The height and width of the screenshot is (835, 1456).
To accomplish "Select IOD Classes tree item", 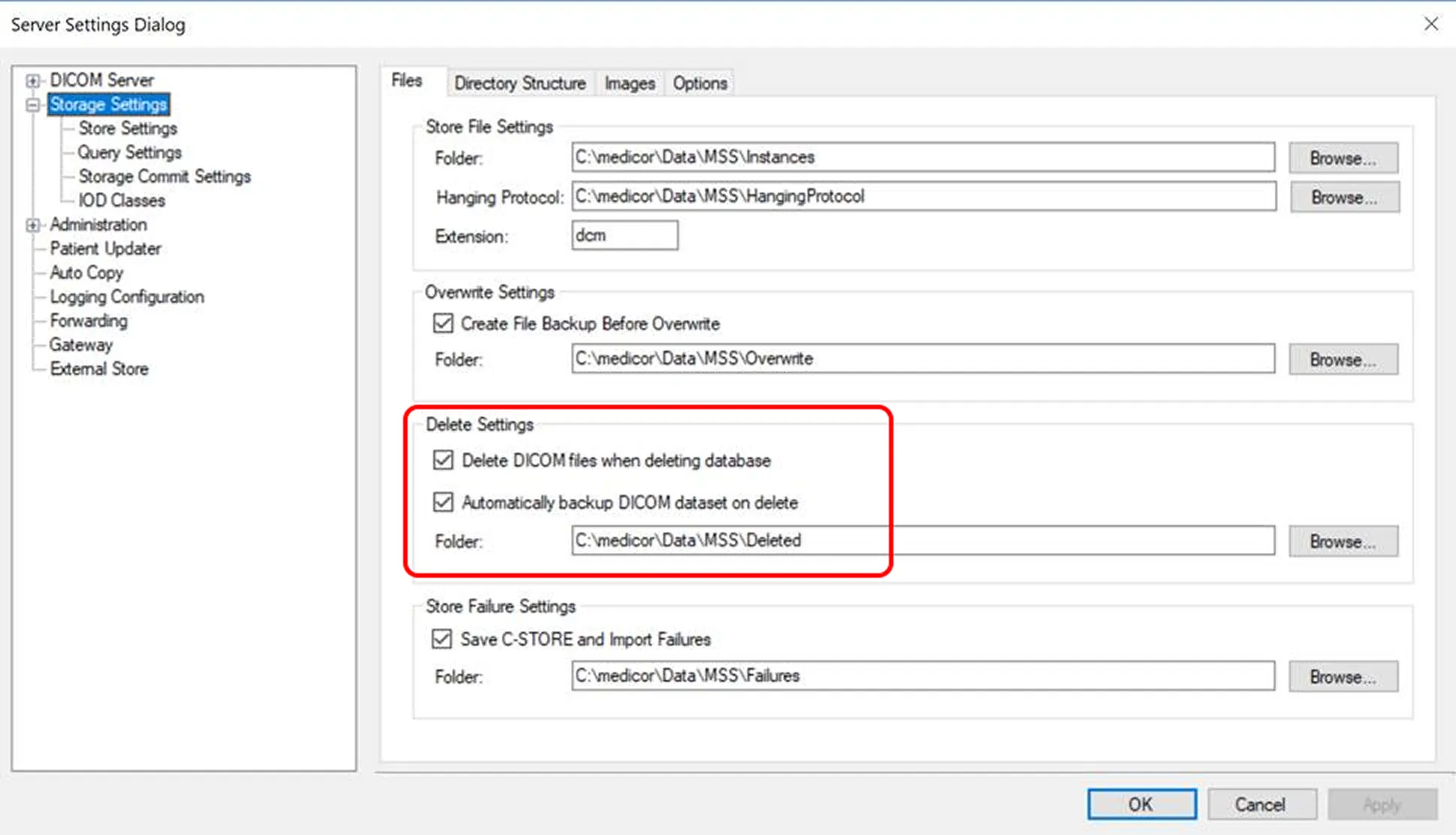I will (121, 201).
